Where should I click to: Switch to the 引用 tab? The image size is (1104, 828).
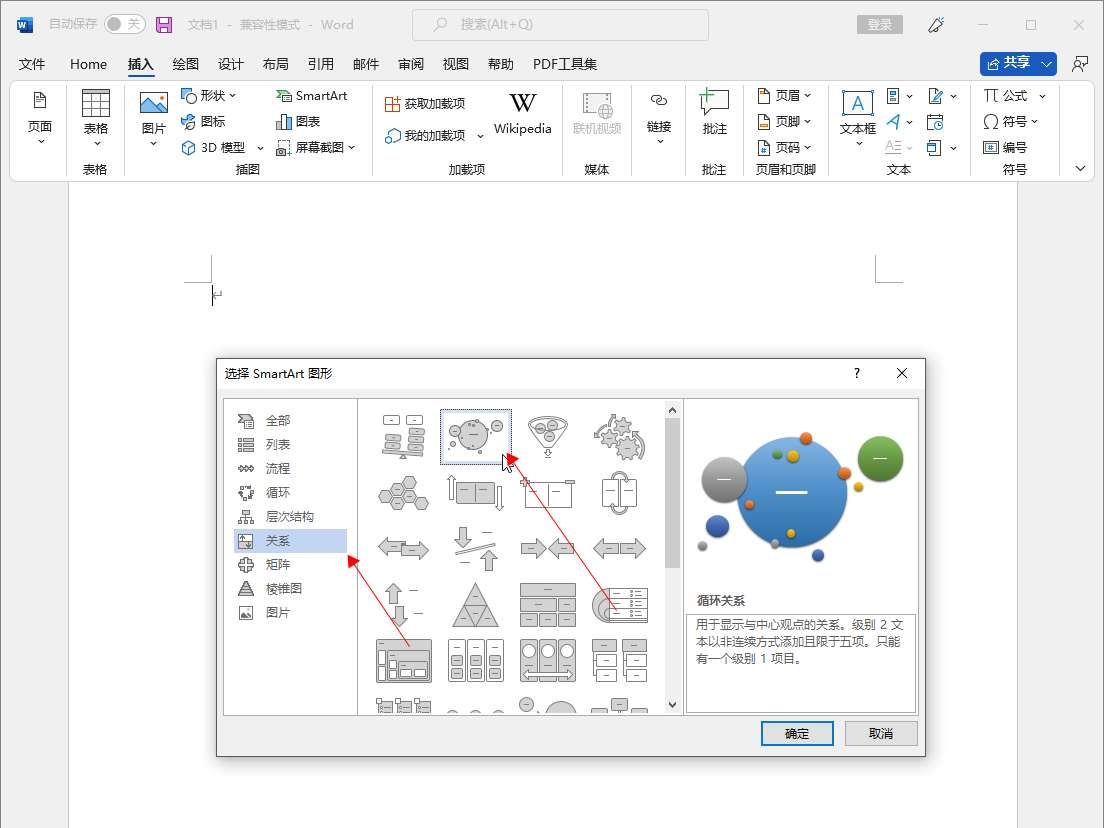[x=320, y=64]
